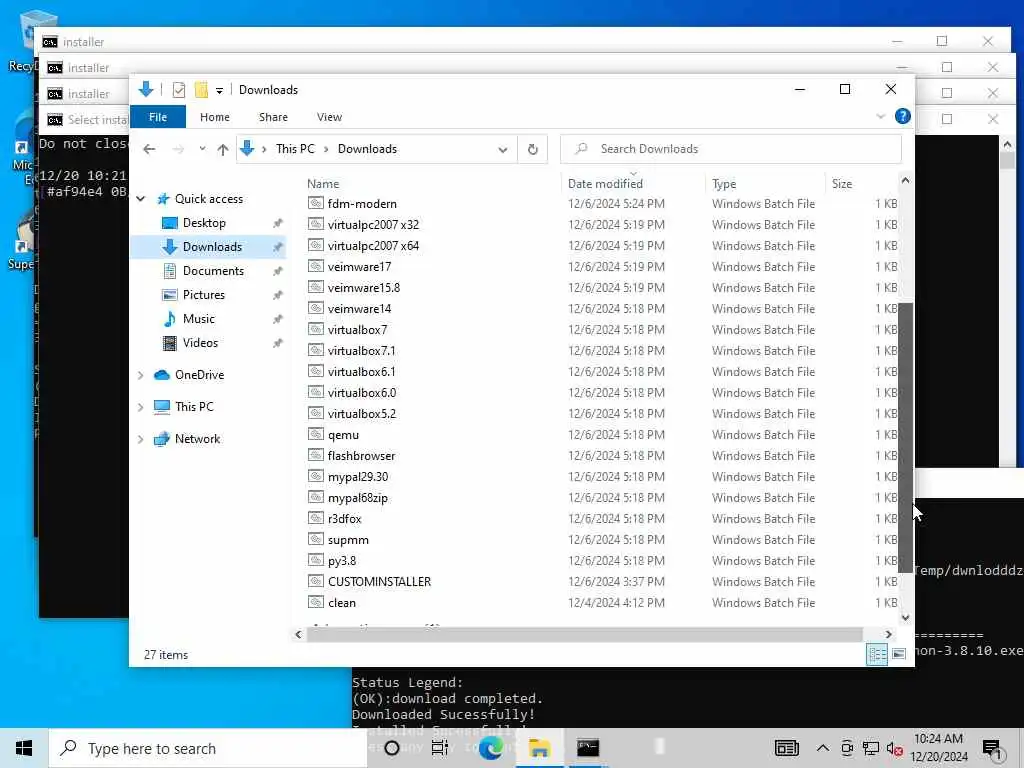Click the file list scroll-down arrow
The height and width of the screenshot is (768, 1024).
(x=905, y=617)
